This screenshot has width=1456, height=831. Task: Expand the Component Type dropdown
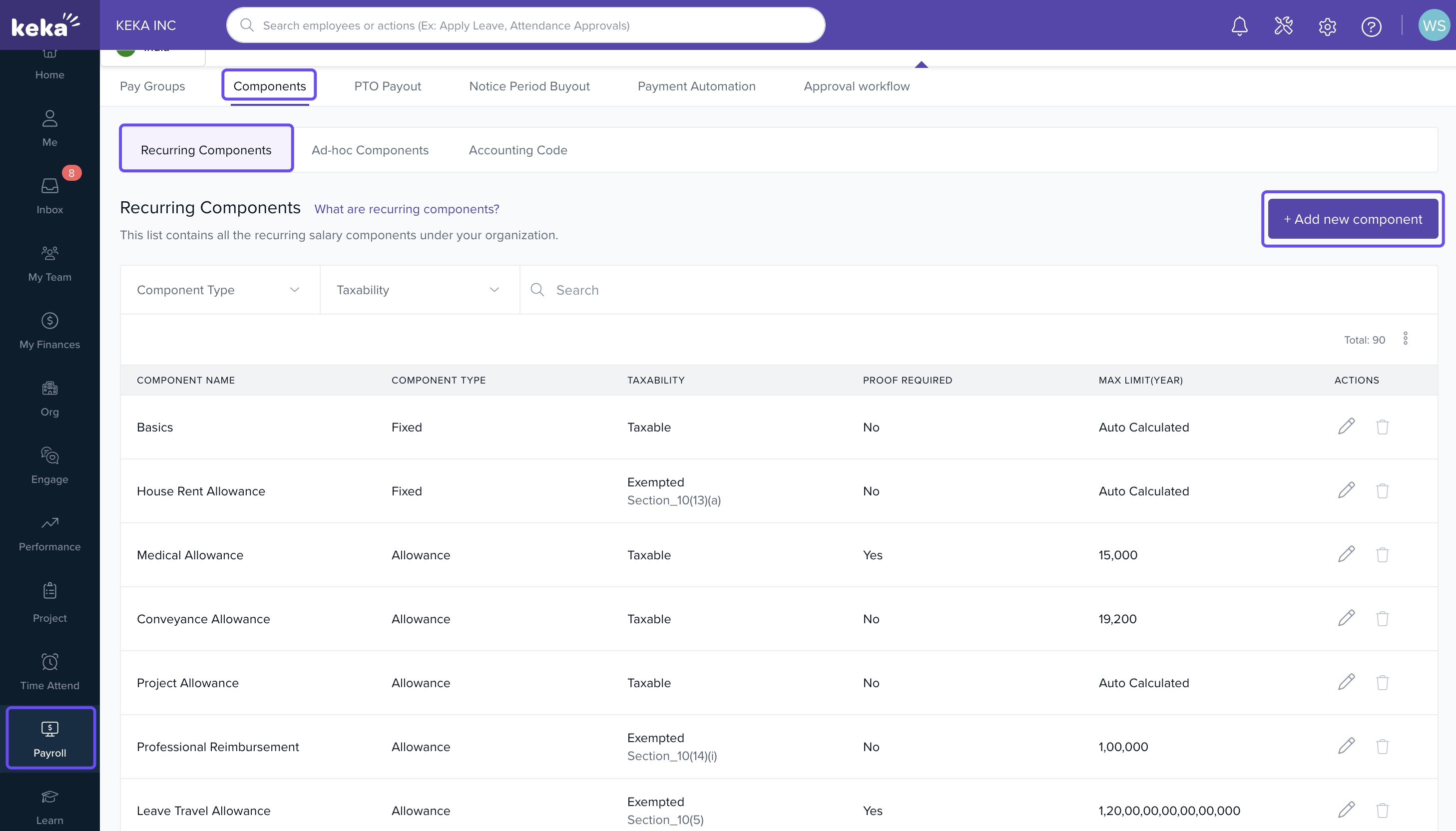219,290
